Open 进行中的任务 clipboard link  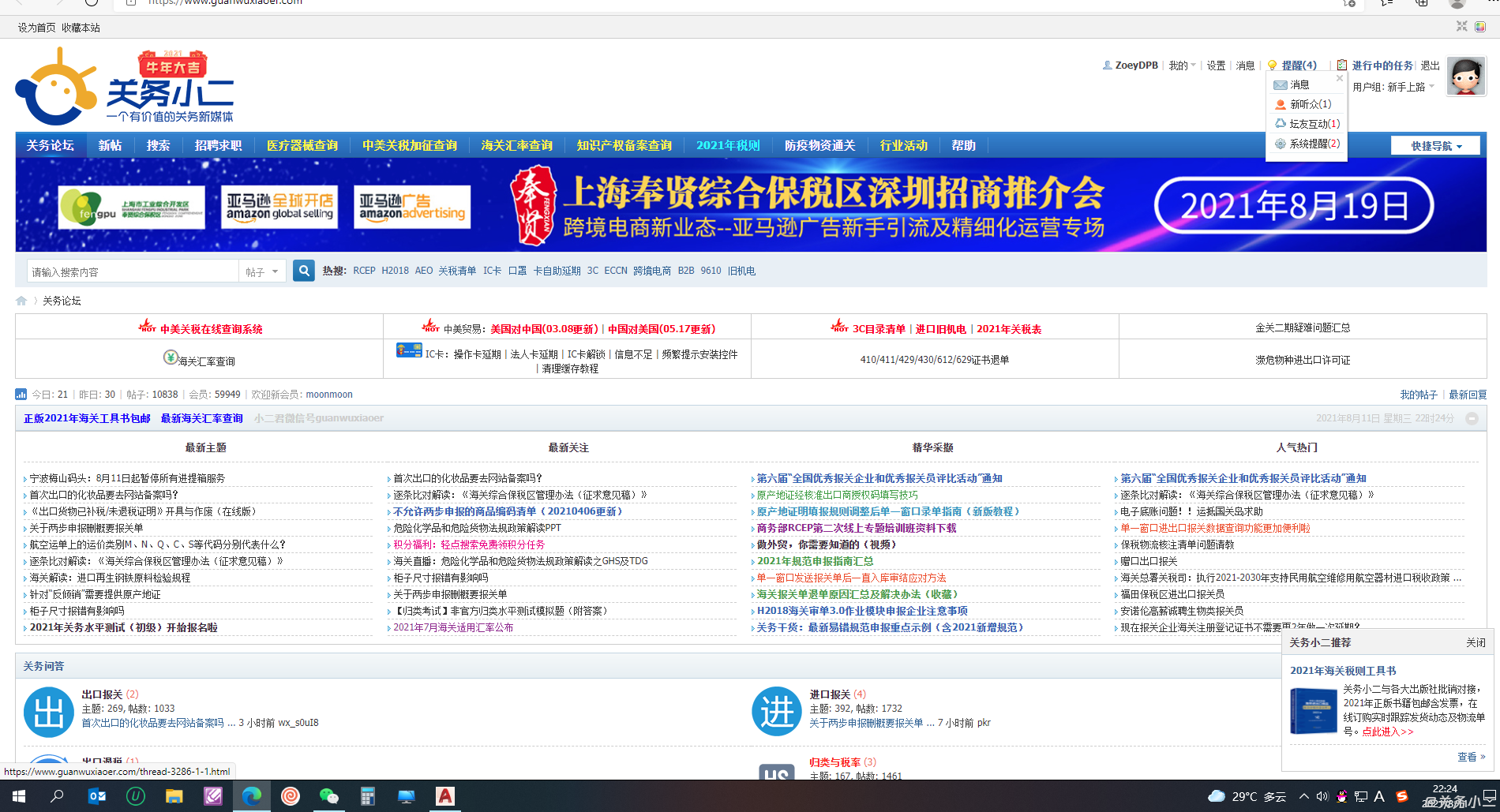(1374, 65)
